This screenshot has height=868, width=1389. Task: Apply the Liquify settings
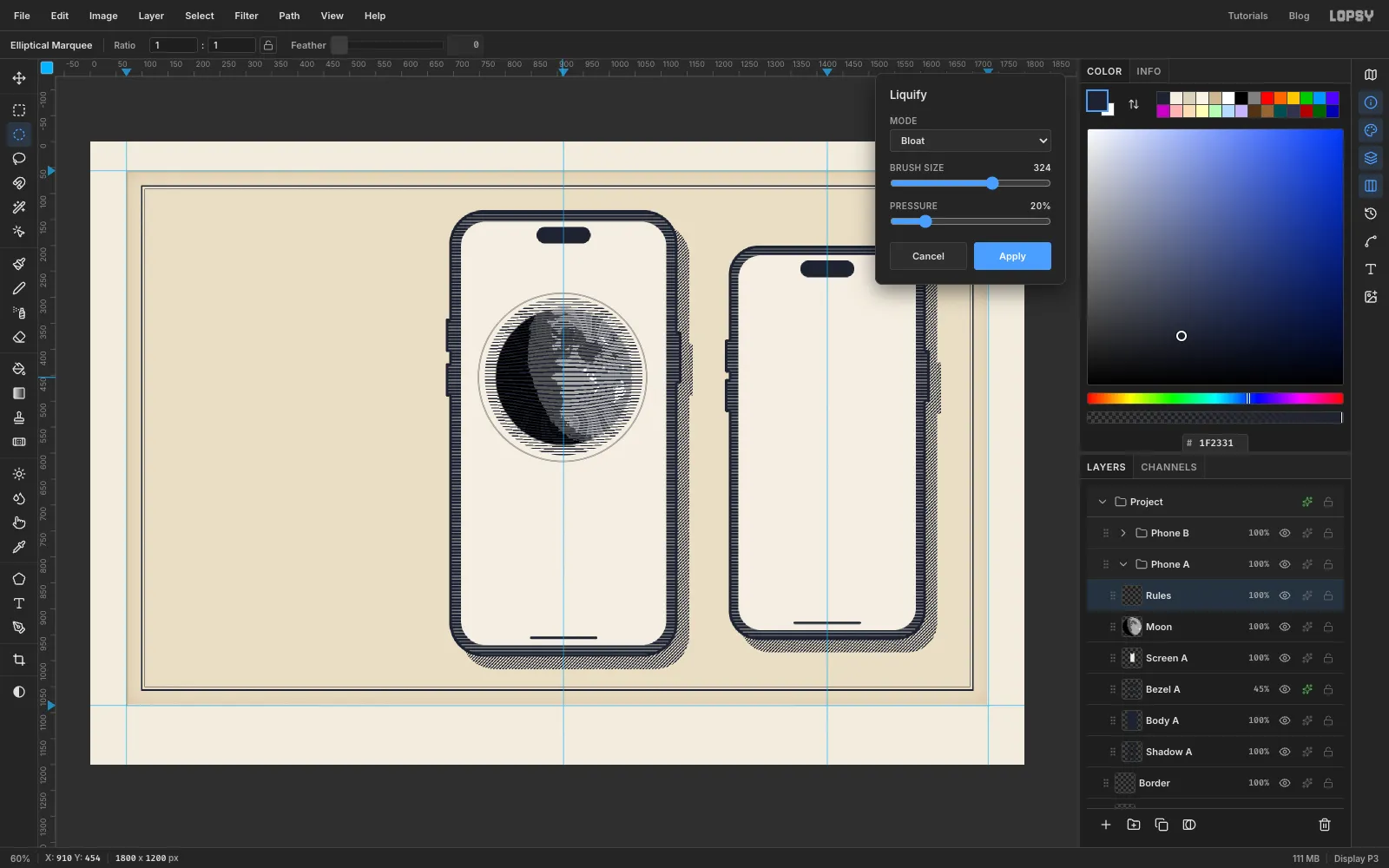coord(1012,256)
